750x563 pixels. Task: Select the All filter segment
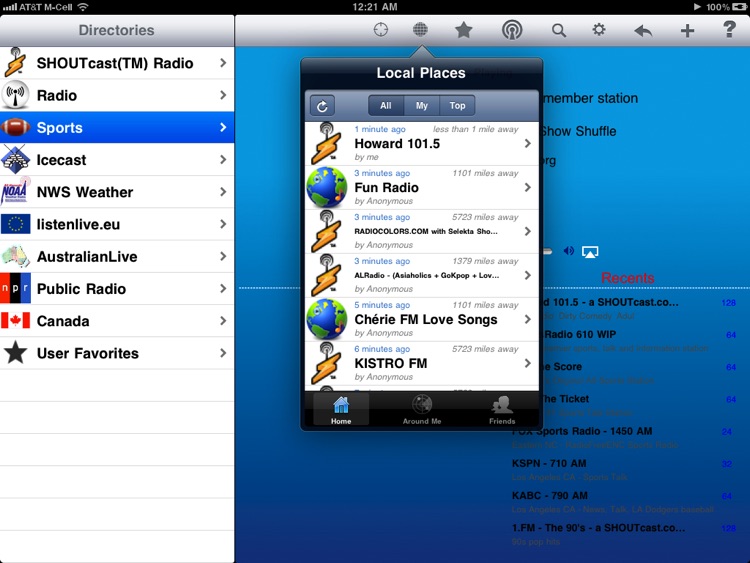tap(386, 106)
